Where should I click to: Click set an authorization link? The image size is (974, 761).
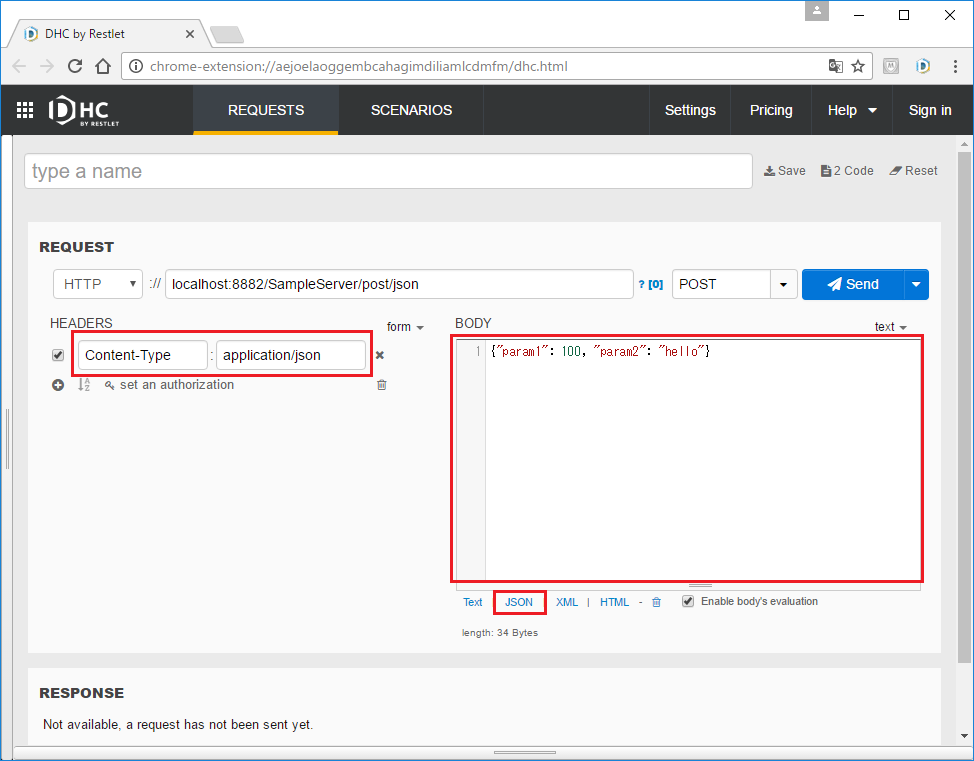[170, 385]
